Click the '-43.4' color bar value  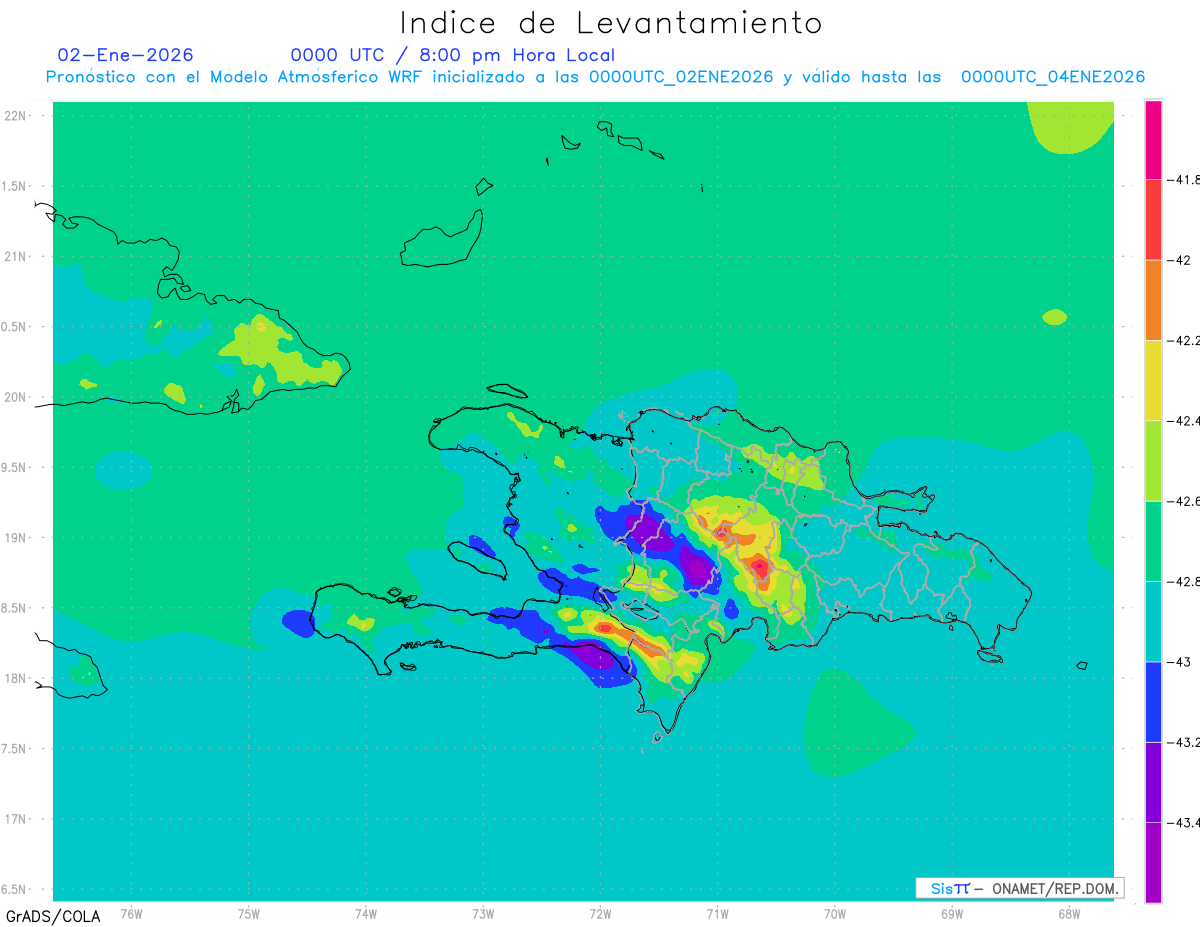point(1182,822)
